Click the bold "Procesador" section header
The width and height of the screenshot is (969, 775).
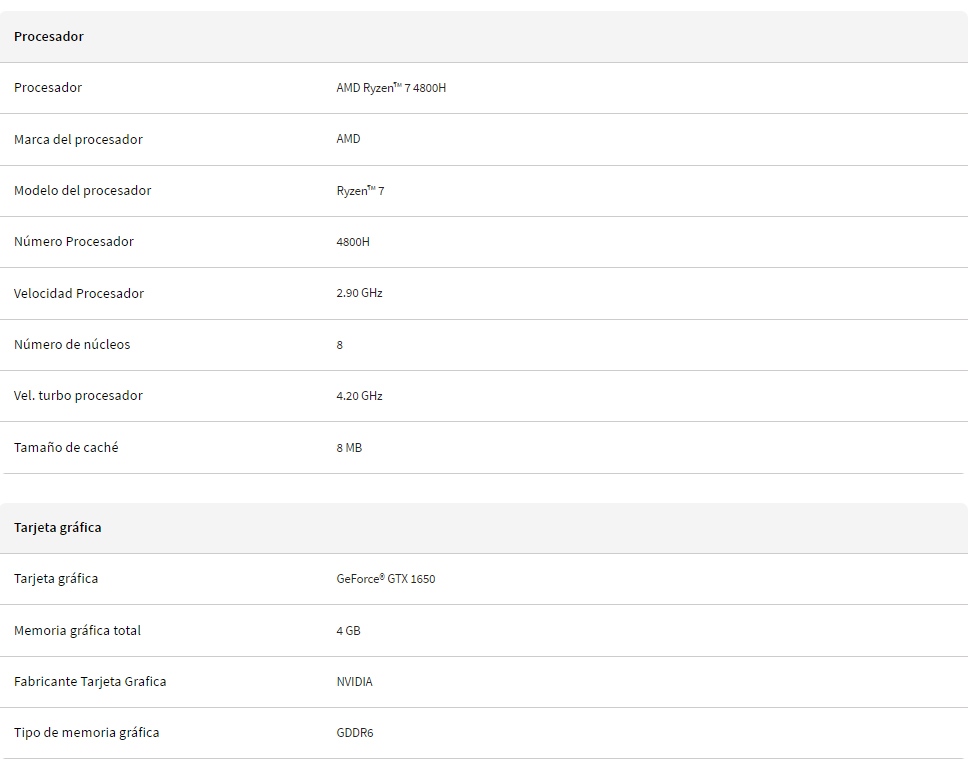tap(49, 36)
